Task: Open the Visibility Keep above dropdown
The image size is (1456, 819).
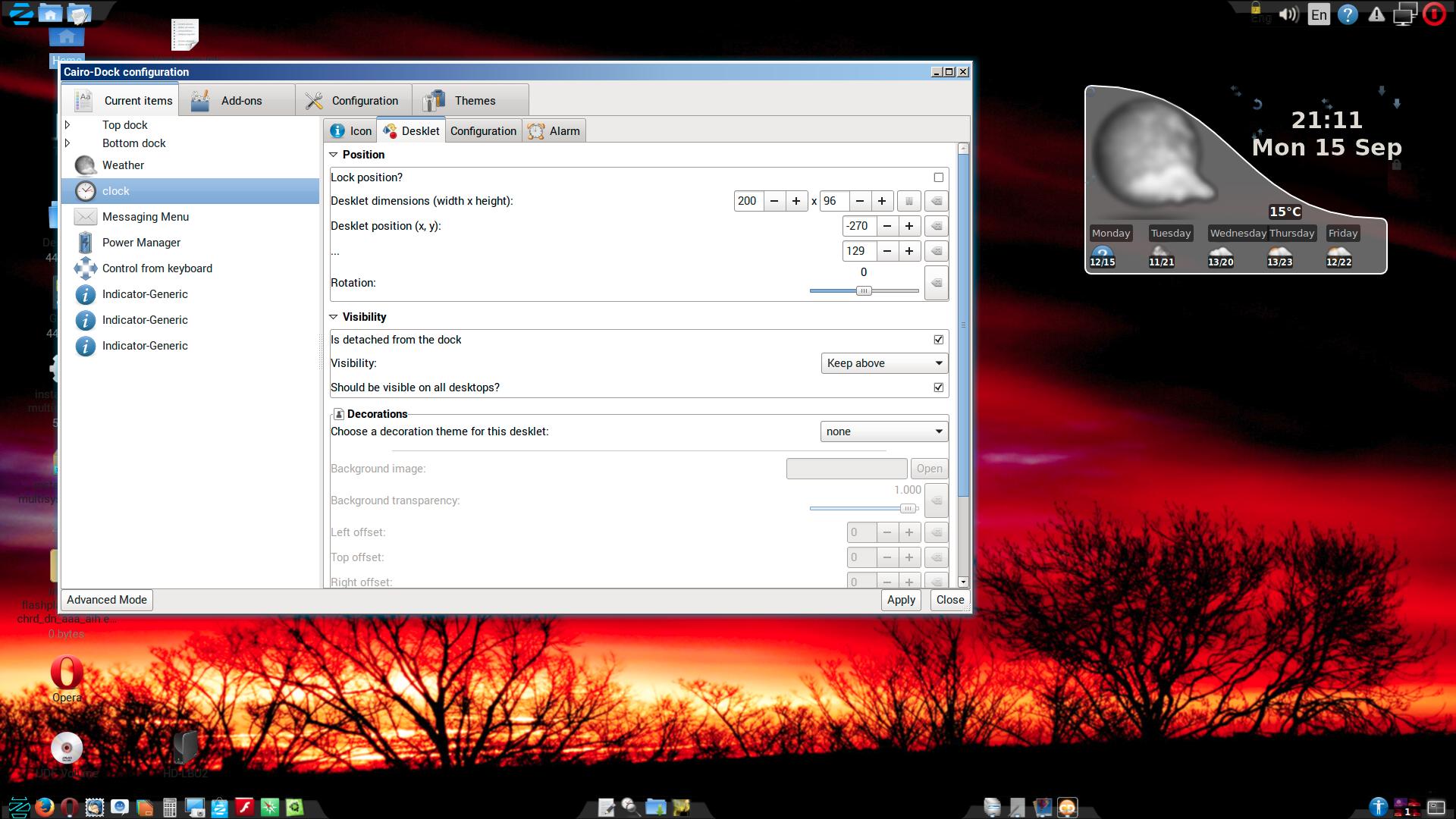Action: point(884,363)
